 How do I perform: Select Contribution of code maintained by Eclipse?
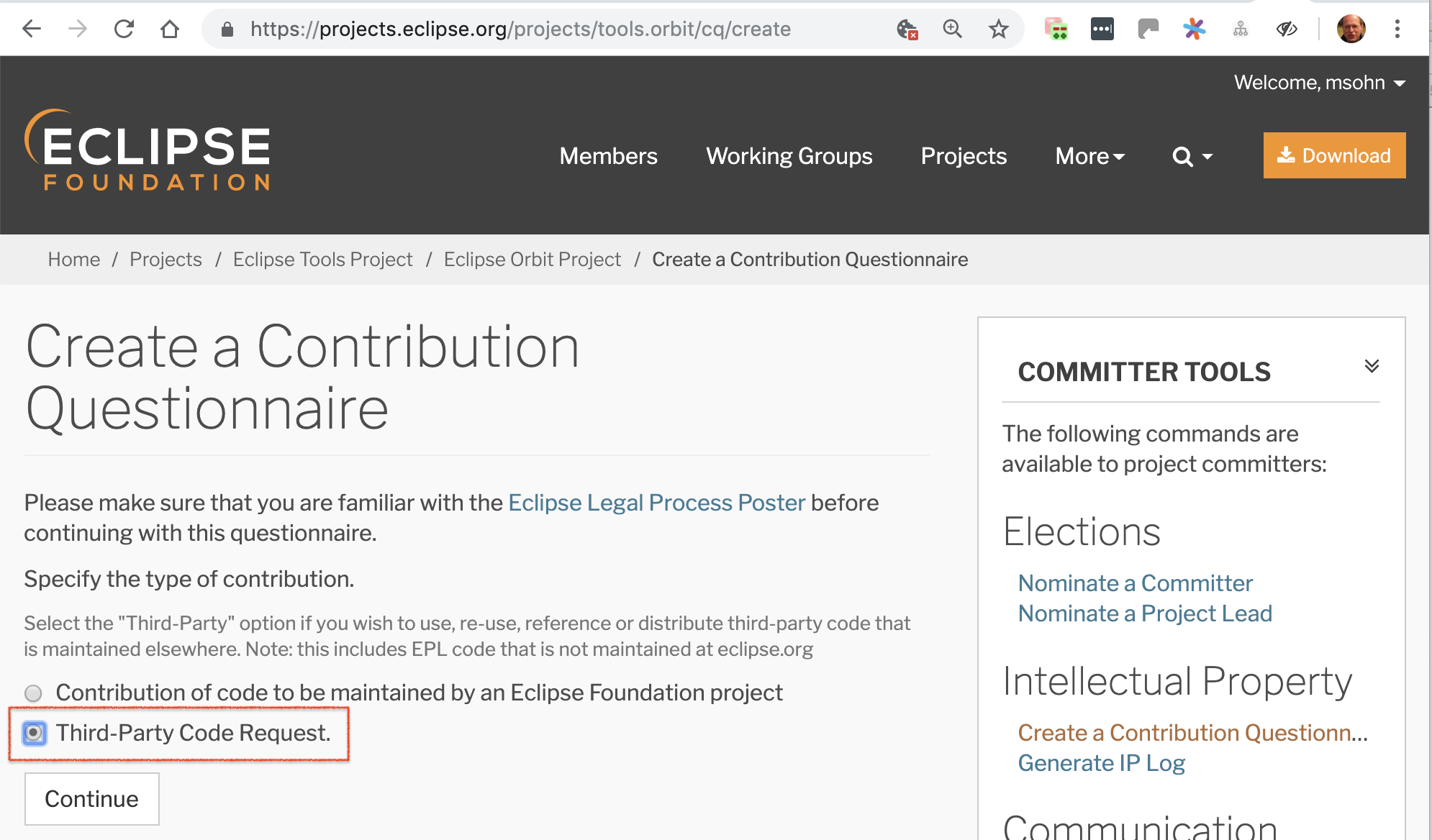33,693
